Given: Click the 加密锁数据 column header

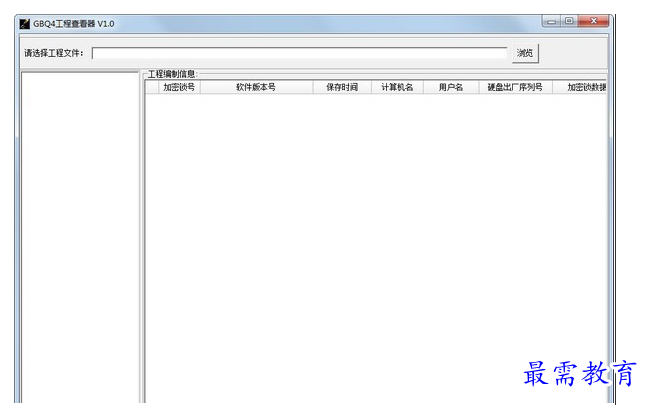Looking at the screenshot, I should (x=580, y=87).
